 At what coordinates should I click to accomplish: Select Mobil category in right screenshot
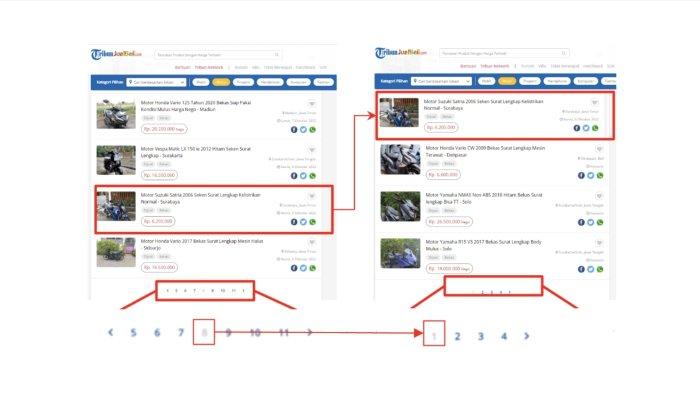pyautogui.click(x=486, y=81)
